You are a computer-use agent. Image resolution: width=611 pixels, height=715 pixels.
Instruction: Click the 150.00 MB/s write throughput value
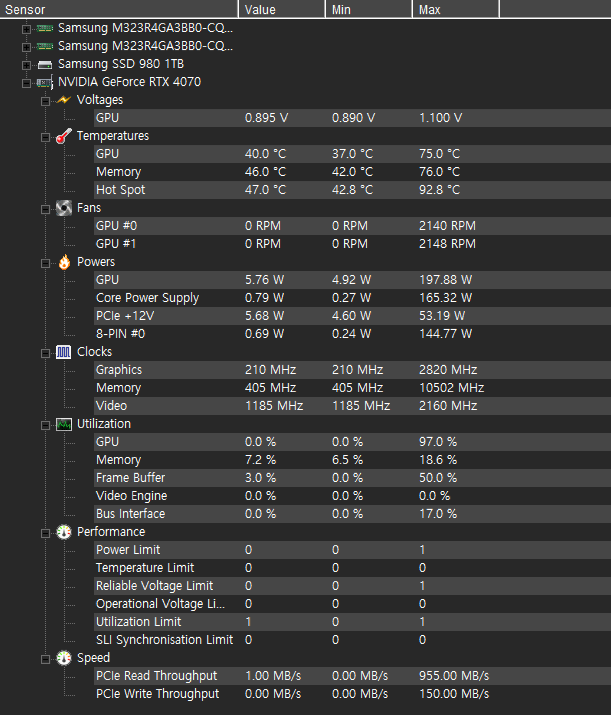click(x=454, y=694)
